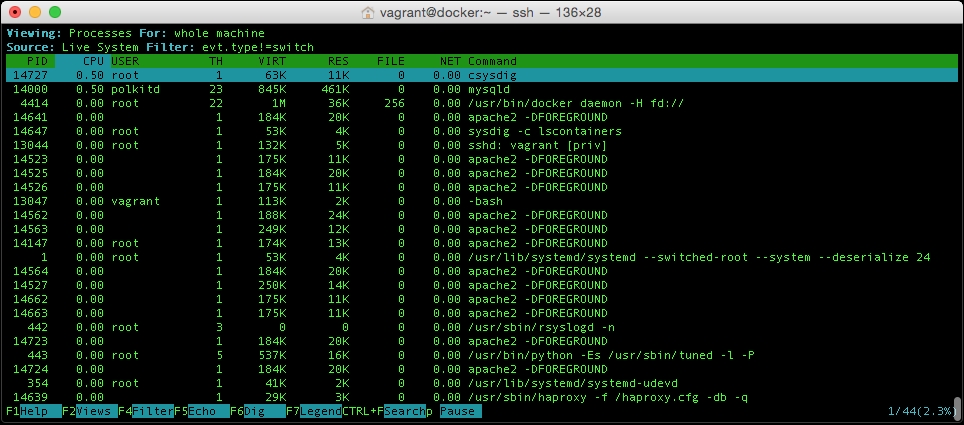Image resolution: width=964 pixels, height=425 pixels.
Task: Click the CTRL+F Search button
Action: 384,411
